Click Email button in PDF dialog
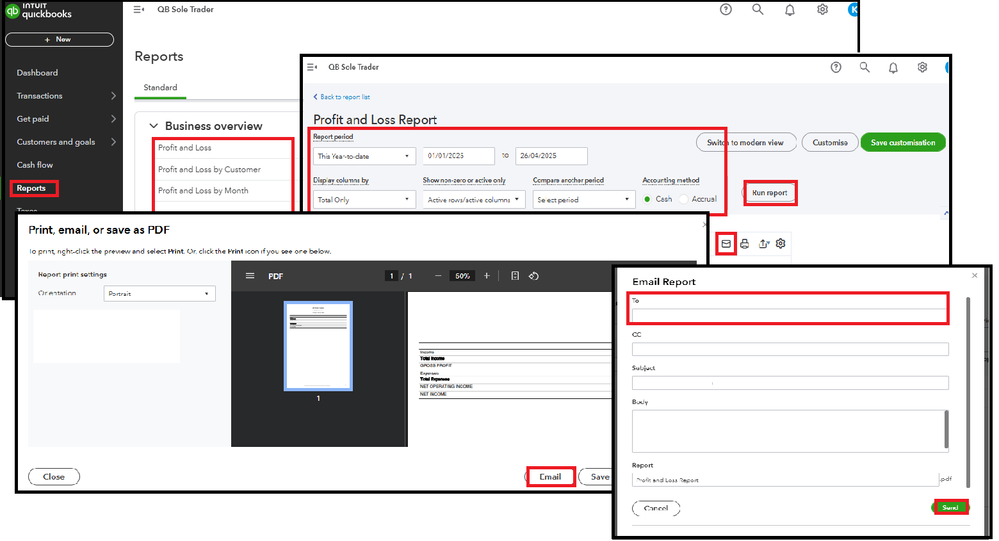Viewport: 999px width, 541px height. pos(550,477)
